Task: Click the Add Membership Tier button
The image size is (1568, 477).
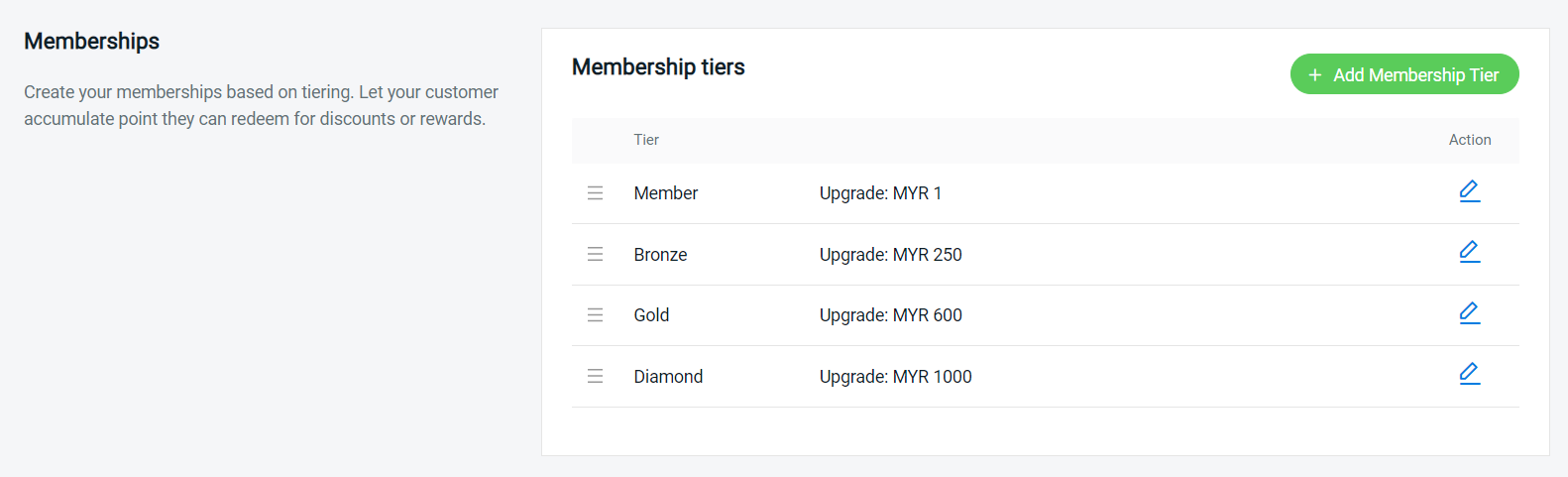Action: 1404,74
